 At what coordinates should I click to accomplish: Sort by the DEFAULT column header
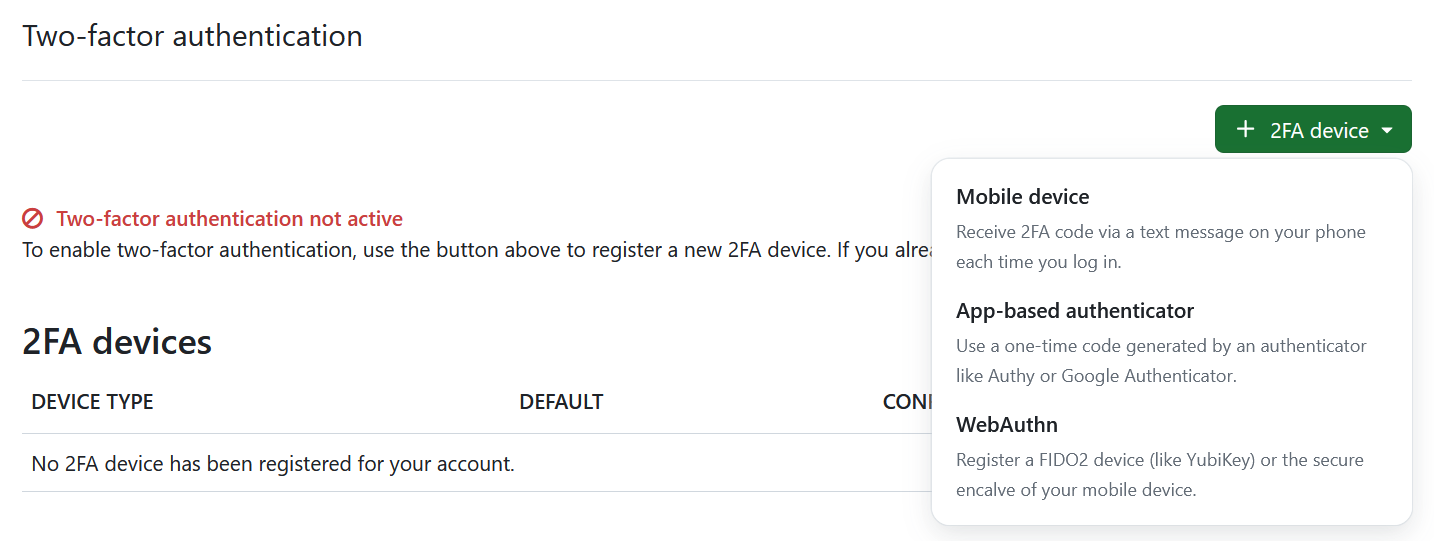561,402
